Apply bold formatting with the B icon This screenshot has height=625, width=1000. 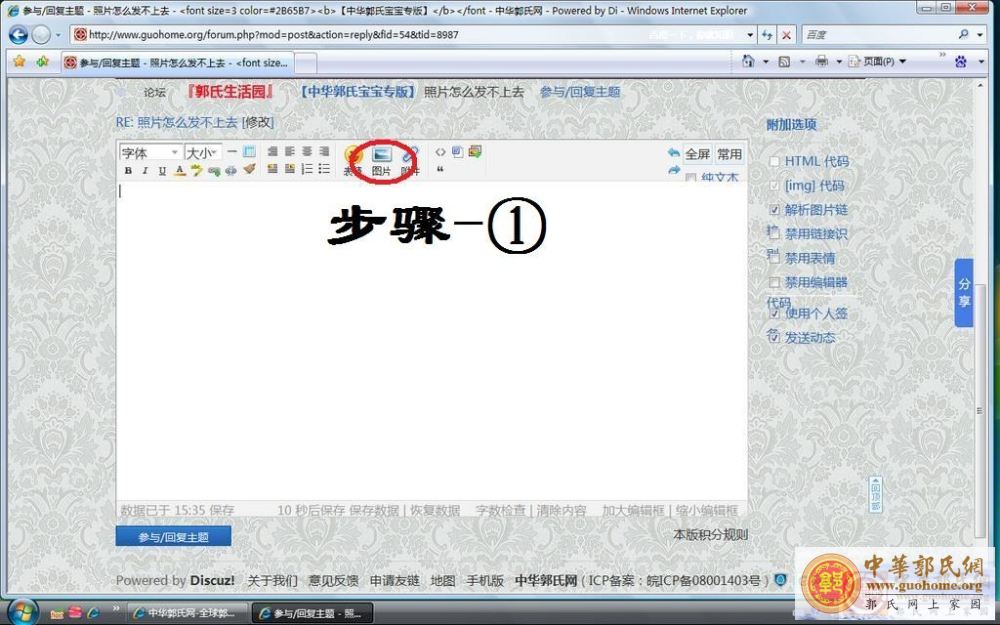[x=128, y=170]
